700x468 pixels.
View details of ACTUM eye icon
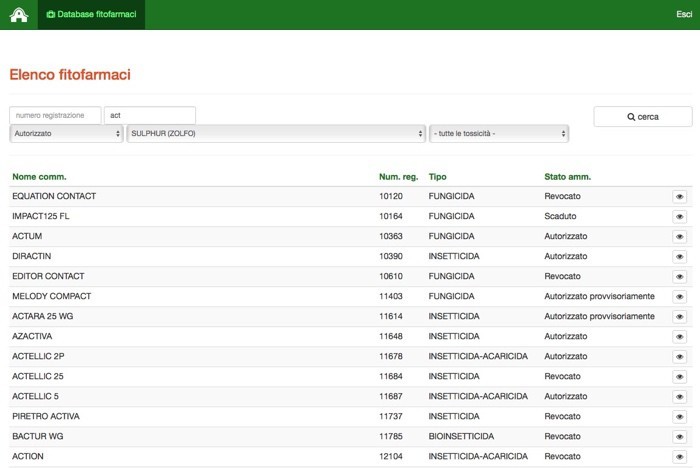679,237
